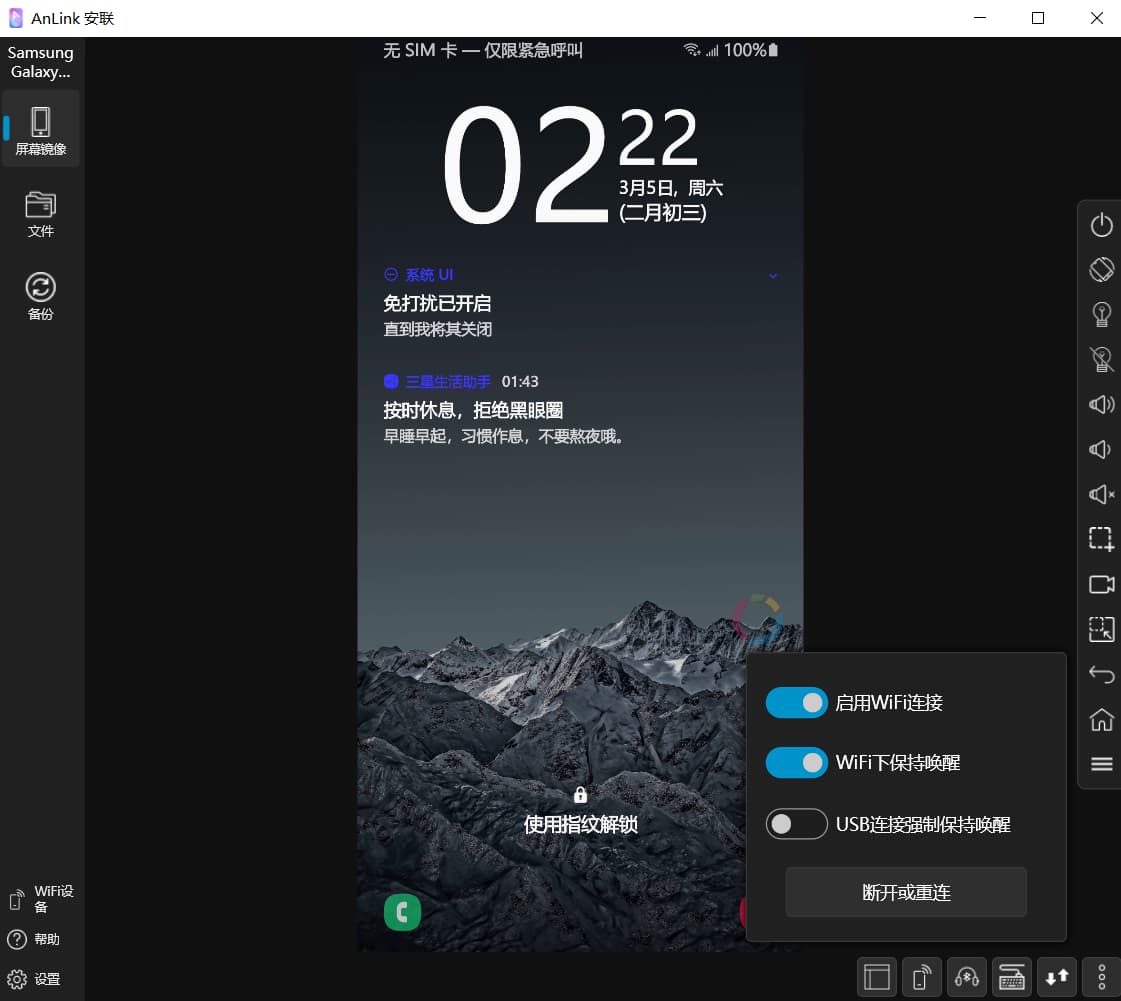Click the recent apps menu icon
The height and width of the screenshot is (1001, 1121).
pos(1101,764)
